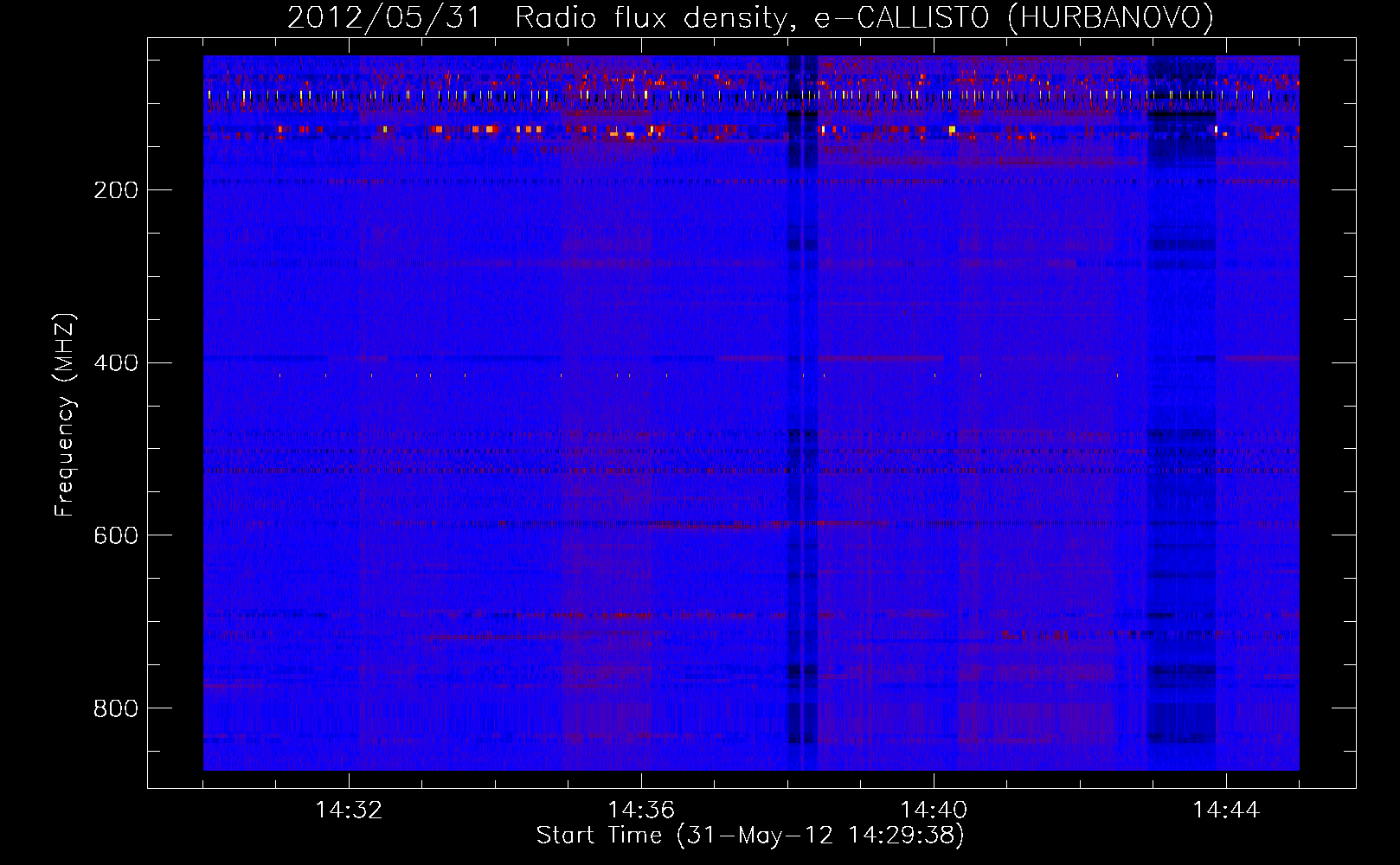Click the 14:40 time tick label

[x=934, y=811]
